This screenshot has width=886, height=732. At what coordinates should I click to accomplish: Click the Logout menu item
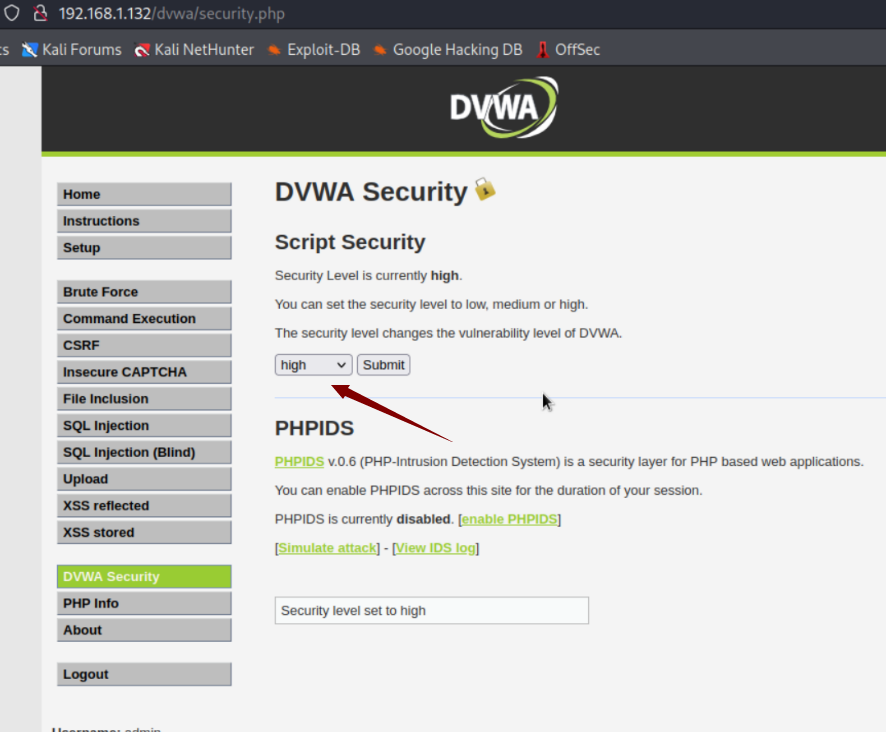coord(144,674)
